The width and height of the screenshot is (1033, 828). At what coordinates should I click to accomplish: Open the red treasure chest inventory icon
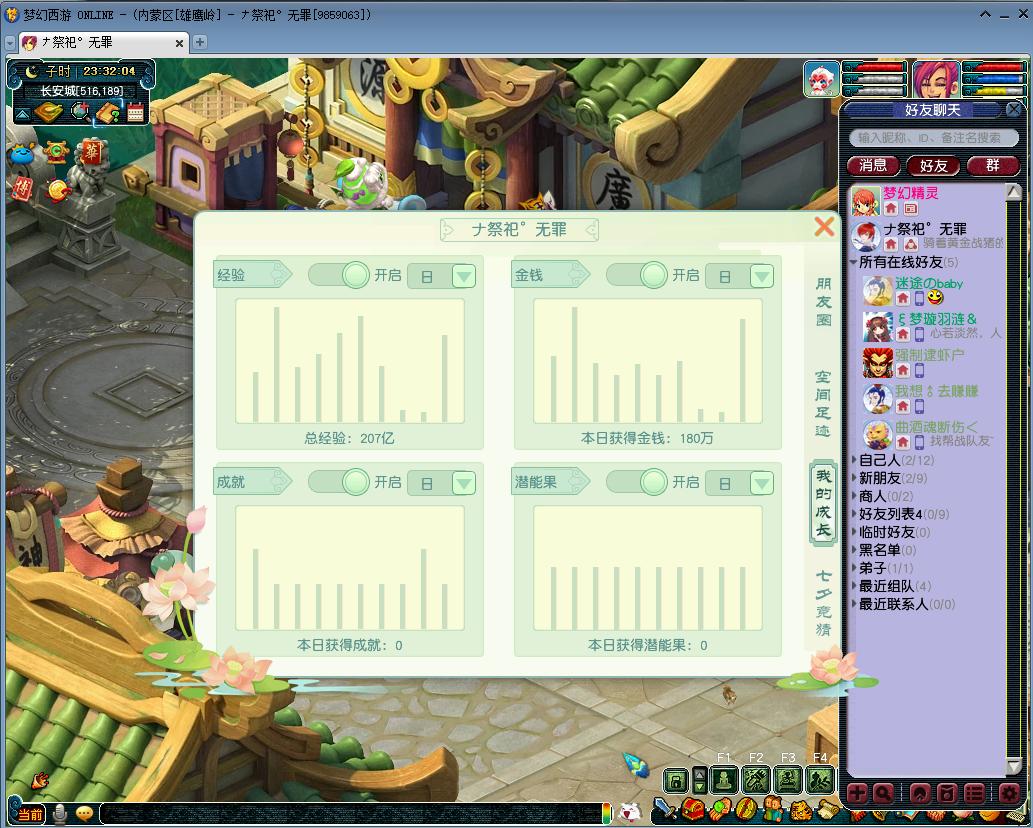(692, 809)
